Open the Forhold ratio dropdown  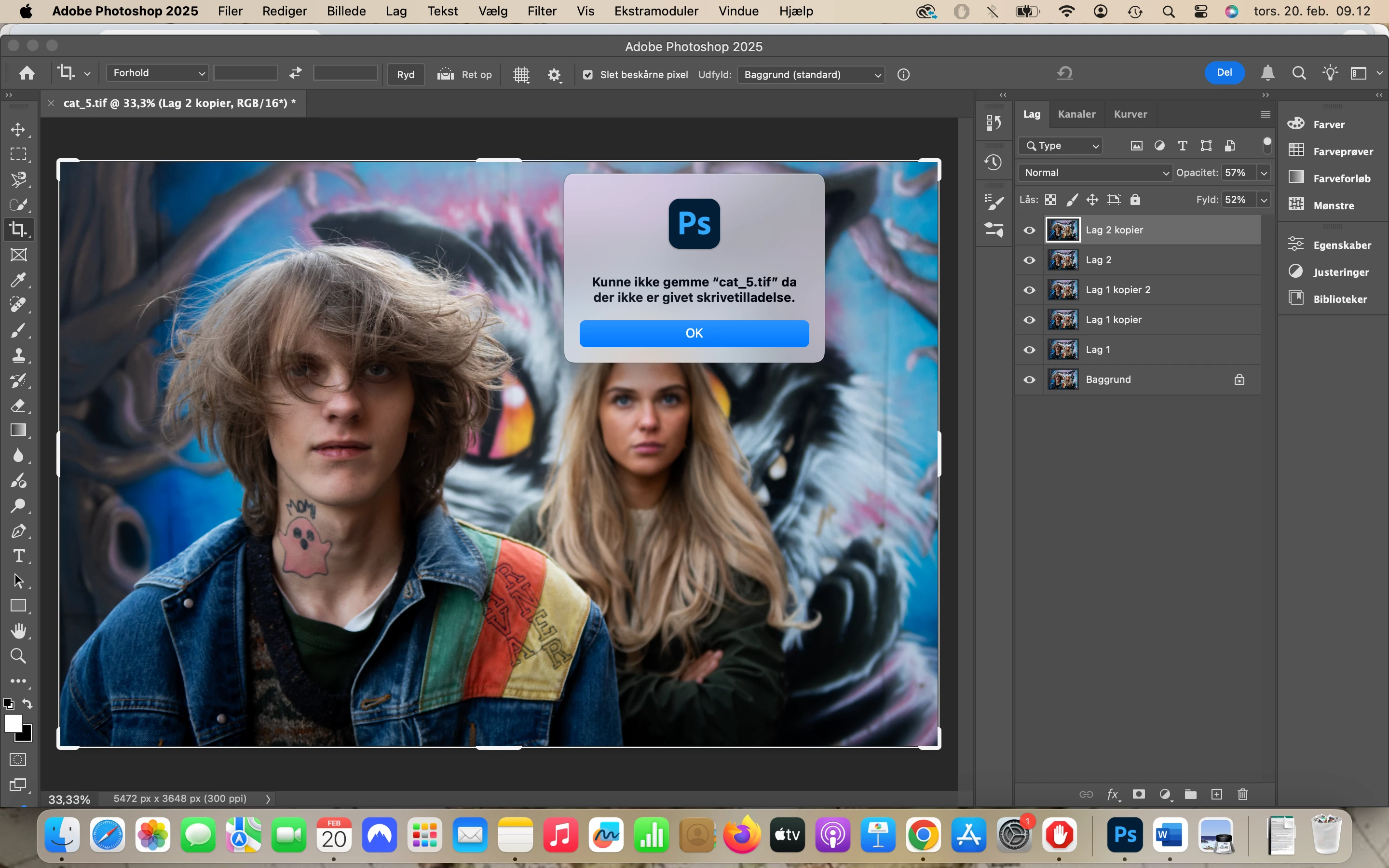point(157,73)
